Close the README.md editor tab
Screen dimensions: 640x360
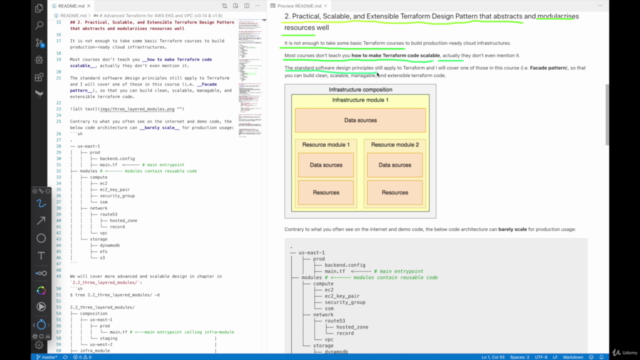tap(89, 6)
